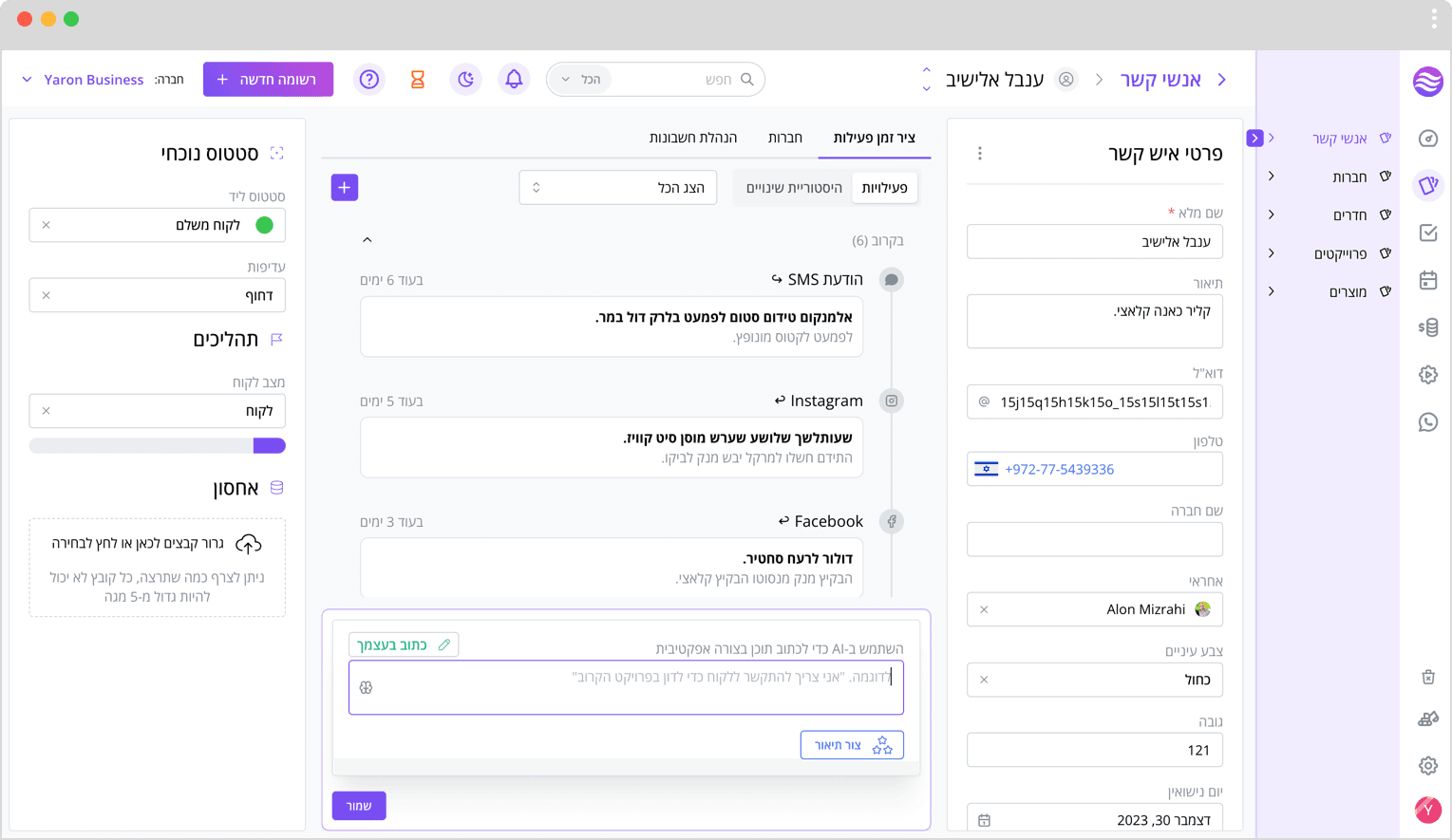
Task: Switch to the פעילויות segment
Action: 885,188
